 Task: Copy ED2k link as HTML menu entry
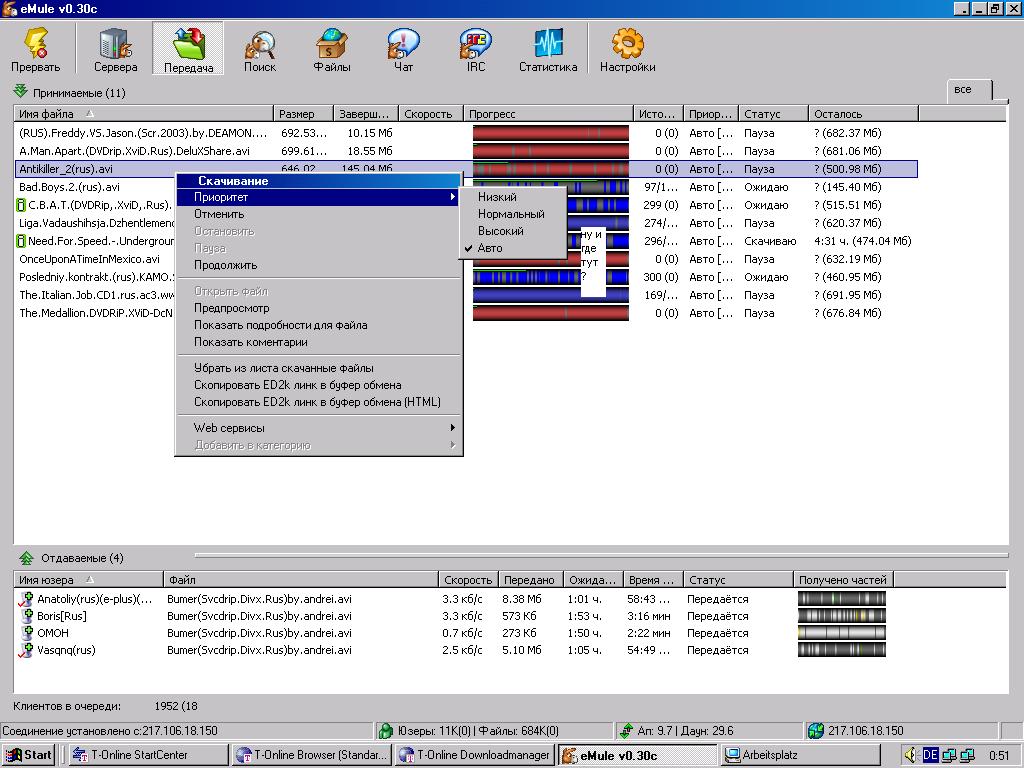point(318,402)
